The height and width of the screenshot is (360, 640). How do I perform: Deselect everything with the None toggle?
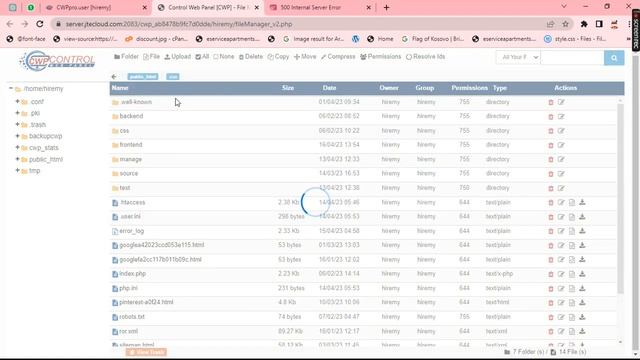coord(224,57)
